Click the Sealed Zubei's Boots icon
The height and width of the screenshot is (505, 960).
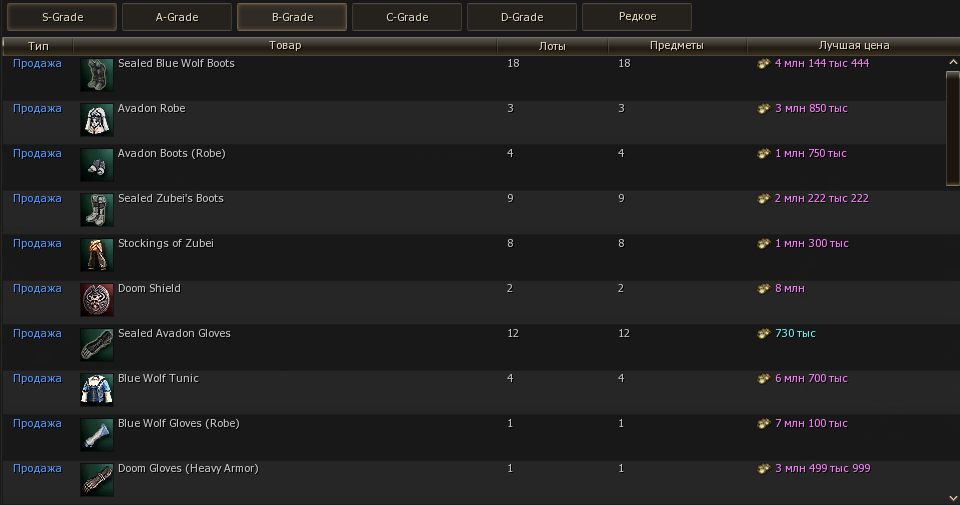tap(97, 210)
